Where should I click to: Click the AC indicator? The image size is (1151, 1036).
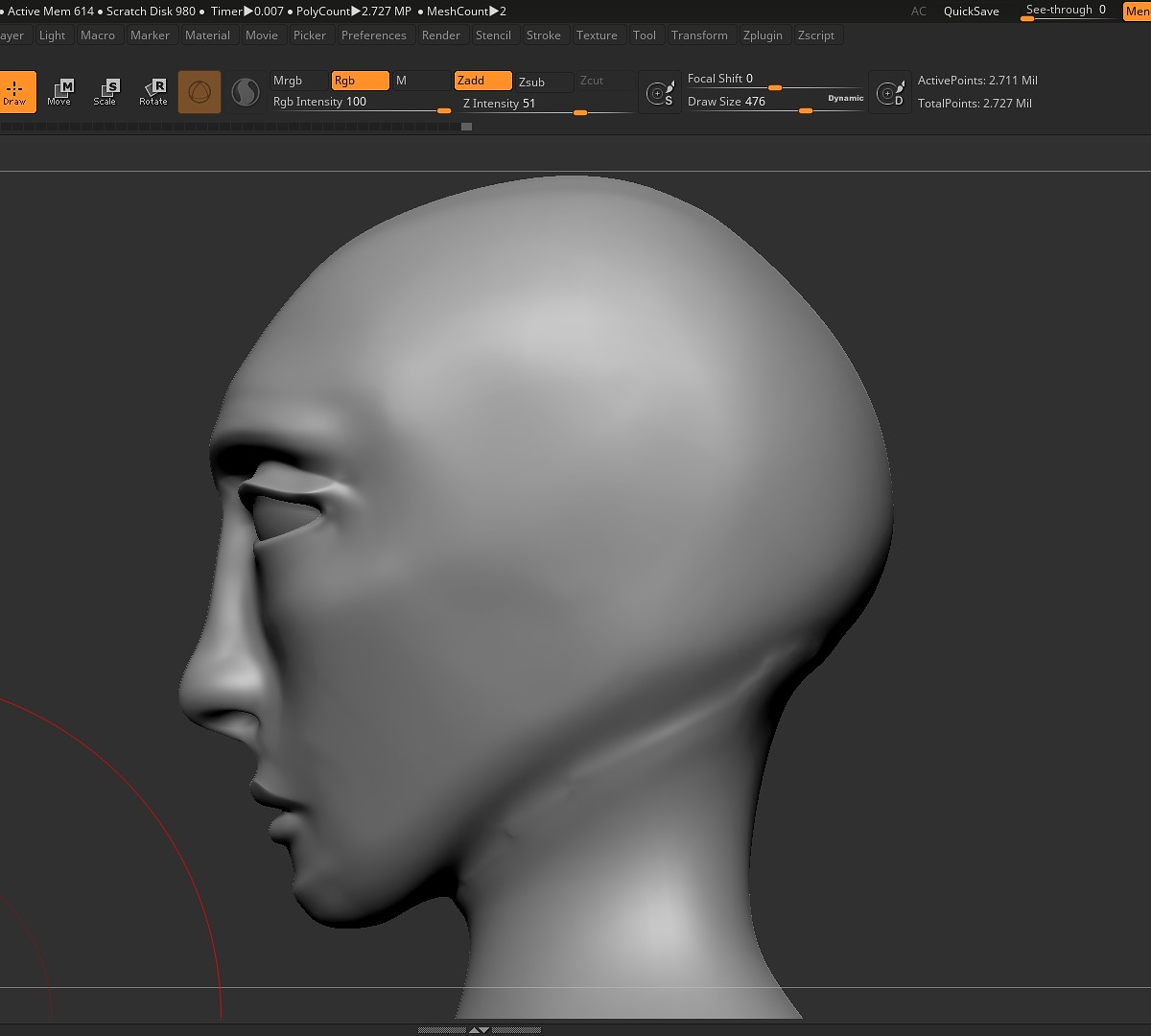(919, 12)
